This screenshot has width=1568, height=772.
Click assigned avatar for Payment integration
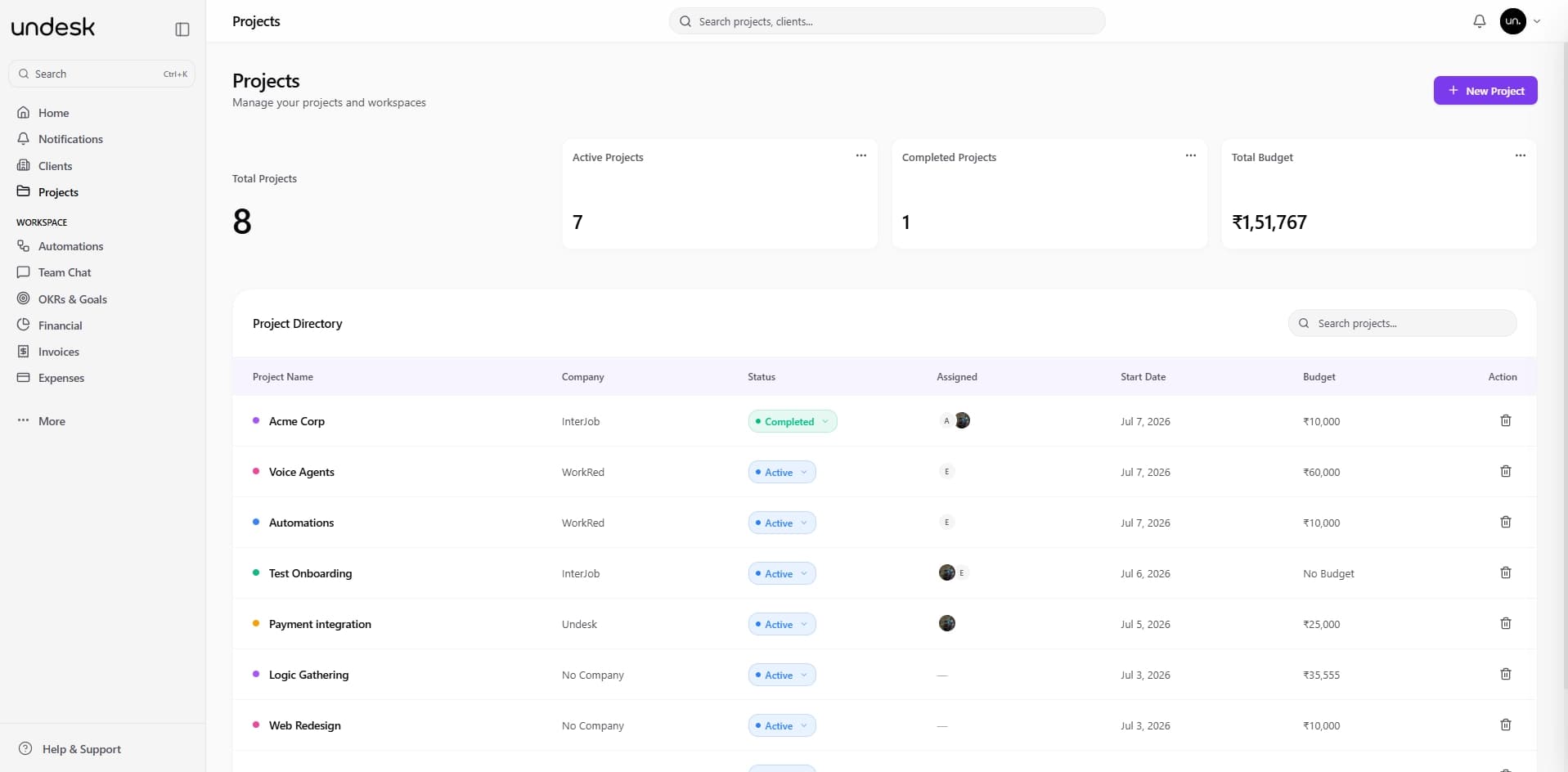tap(947, 623)
